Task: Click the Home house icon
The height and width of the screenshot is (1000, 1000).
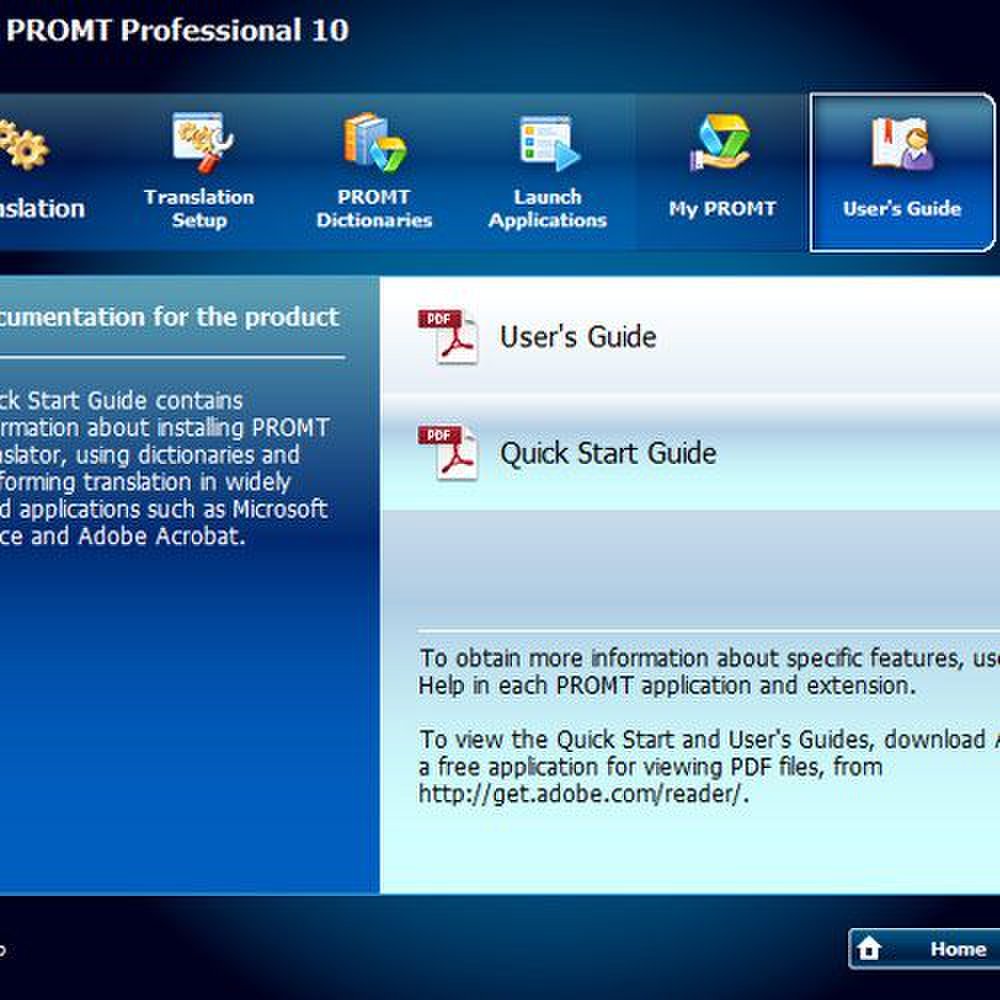Action: click(x=869, y=948)
